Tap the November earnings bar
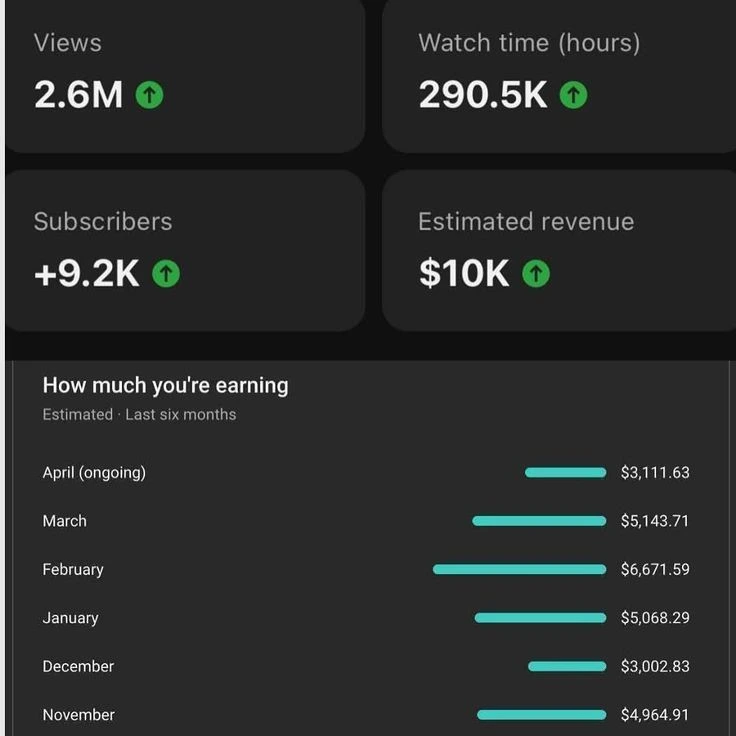Viewport: 736px width, 736px height. point(541,715)
